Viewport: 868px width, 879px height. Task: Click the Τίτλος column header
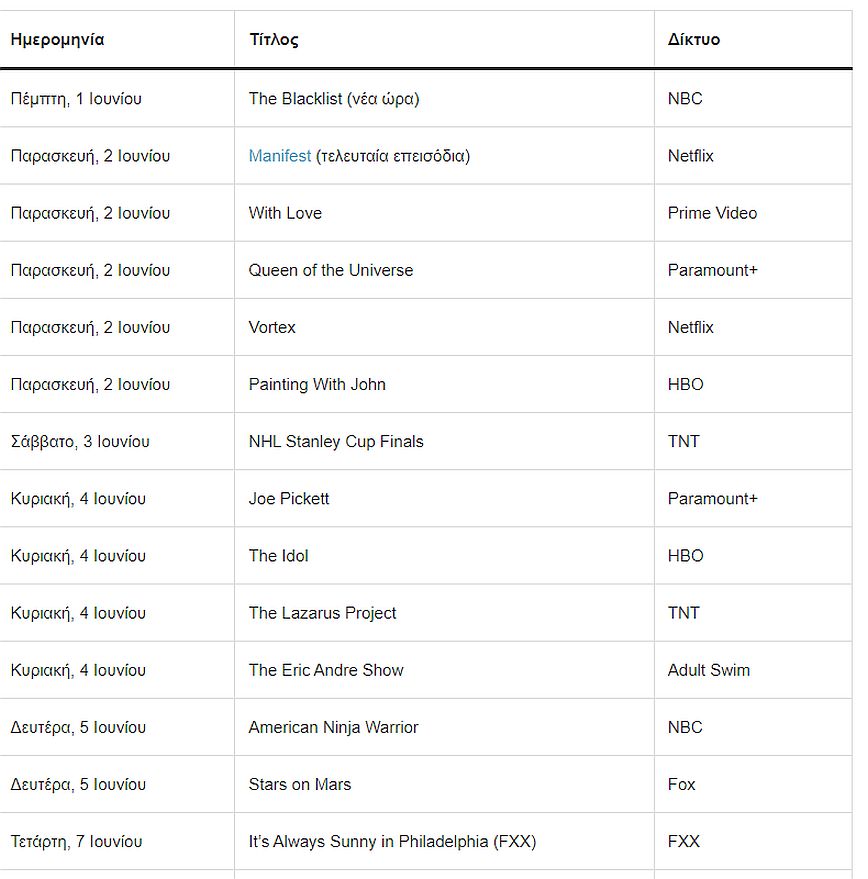point(274,40)
